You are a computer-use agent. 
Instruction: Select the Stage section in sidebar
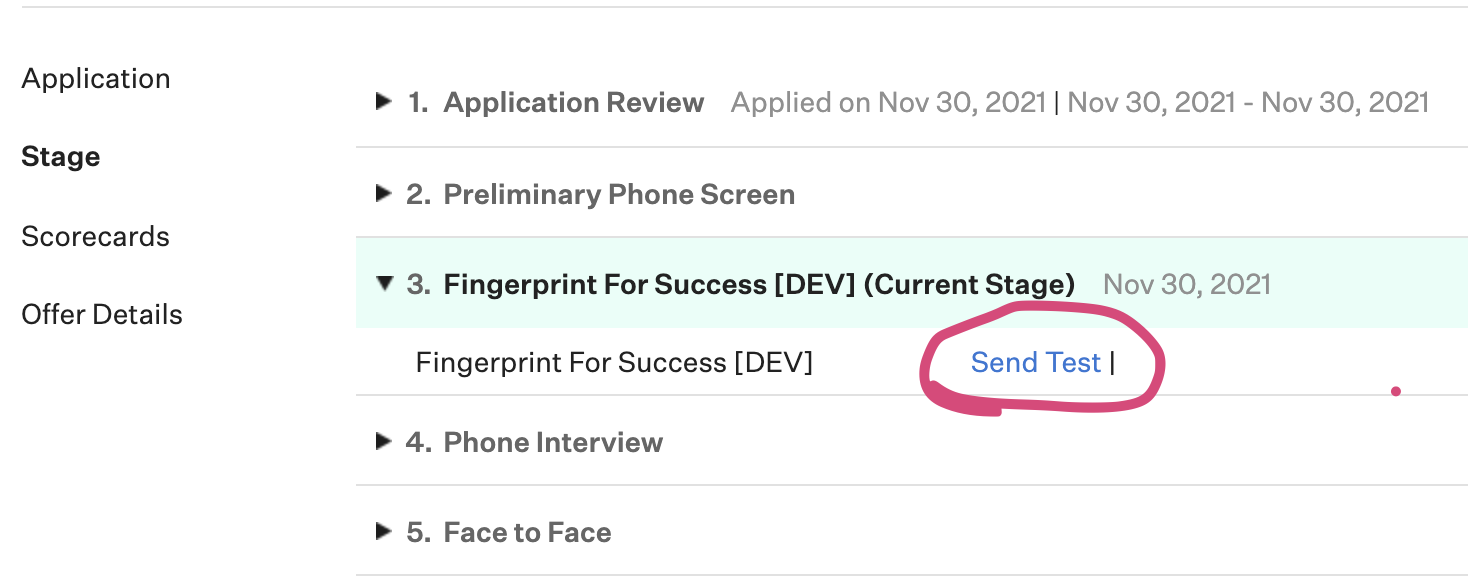(x=61, y=157)
